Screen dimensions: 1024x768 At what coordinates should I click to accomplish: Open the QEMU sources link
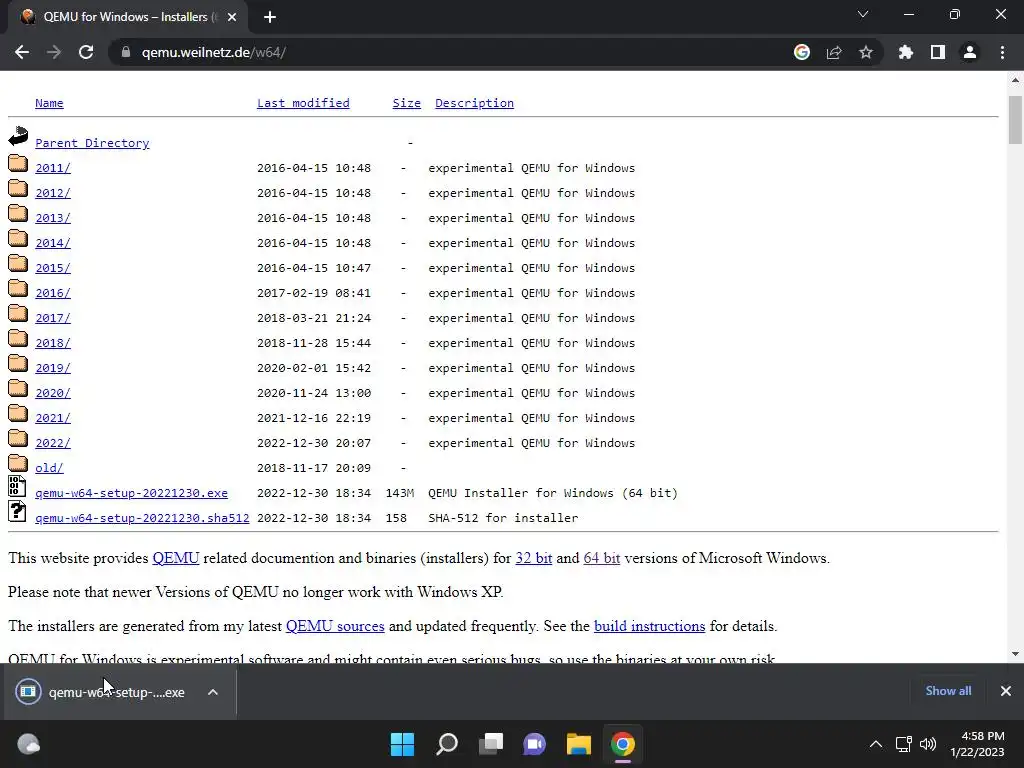click(x=335, y=626)
